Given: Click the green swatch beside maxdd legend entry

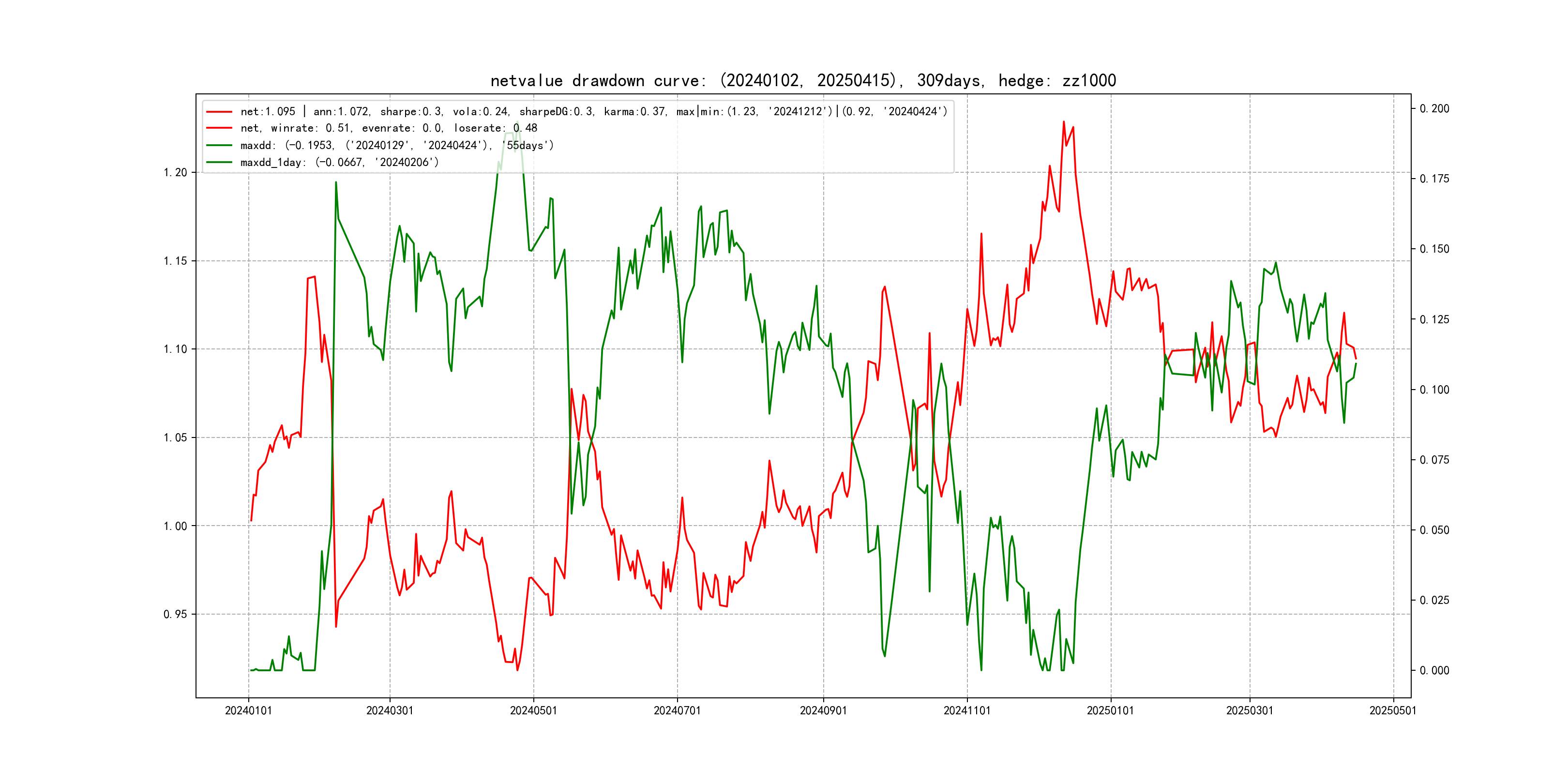Looking at the screenshot, I should click(219, 146).
